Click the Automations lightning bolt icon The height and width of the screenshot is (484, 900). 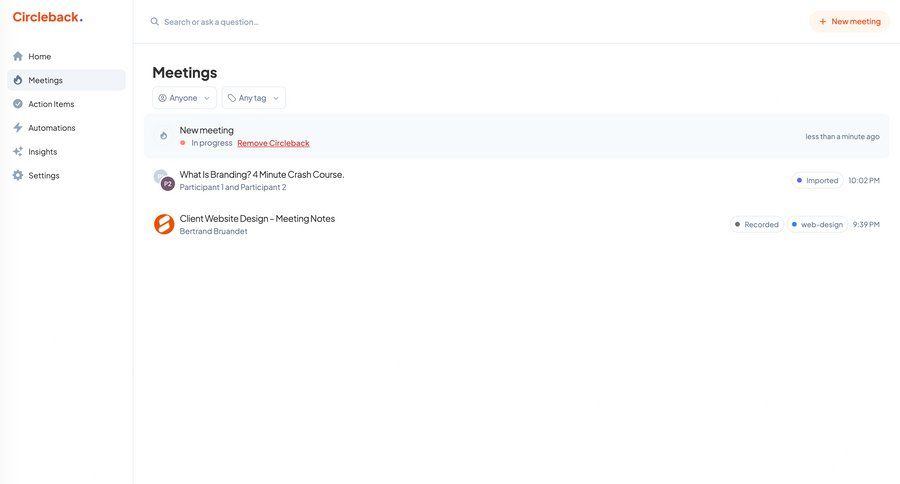click(18, 128)
